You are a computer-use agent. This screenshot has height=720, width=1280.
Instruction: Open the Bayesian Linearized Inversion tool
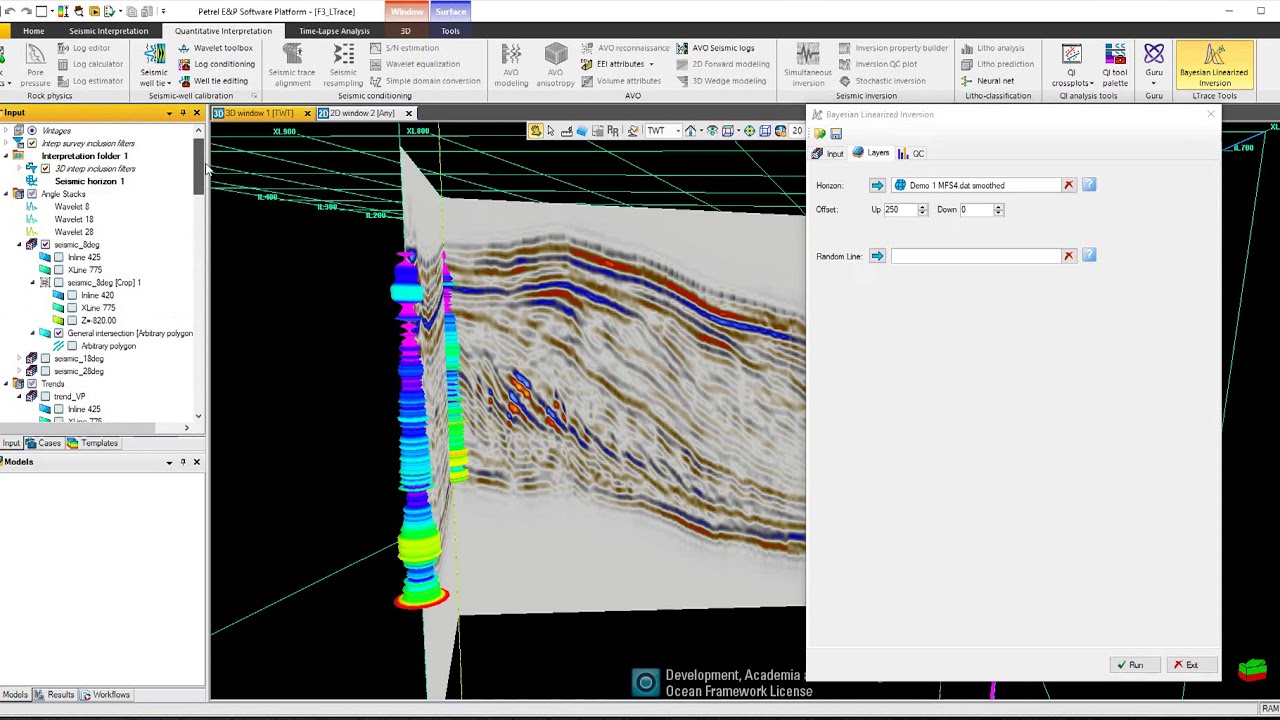1214,66
